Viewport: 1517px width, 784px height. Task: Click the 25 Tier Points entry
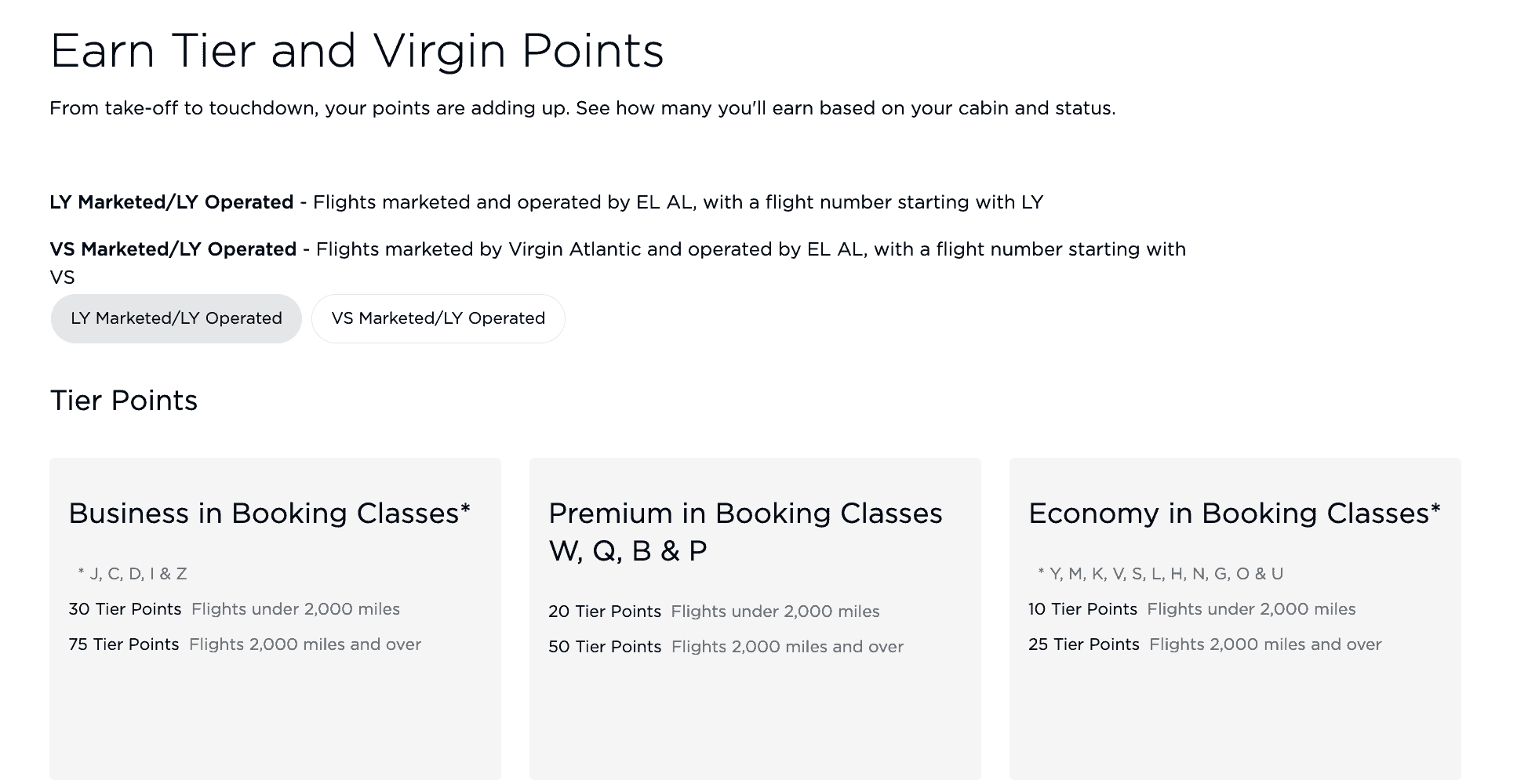1084,644
